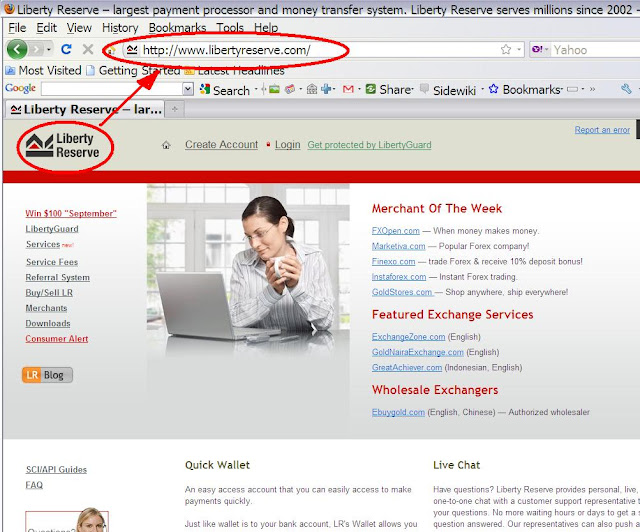640x532 pixels.
Task: Open the Service Fees sidebar link
Action: [52, 262]
